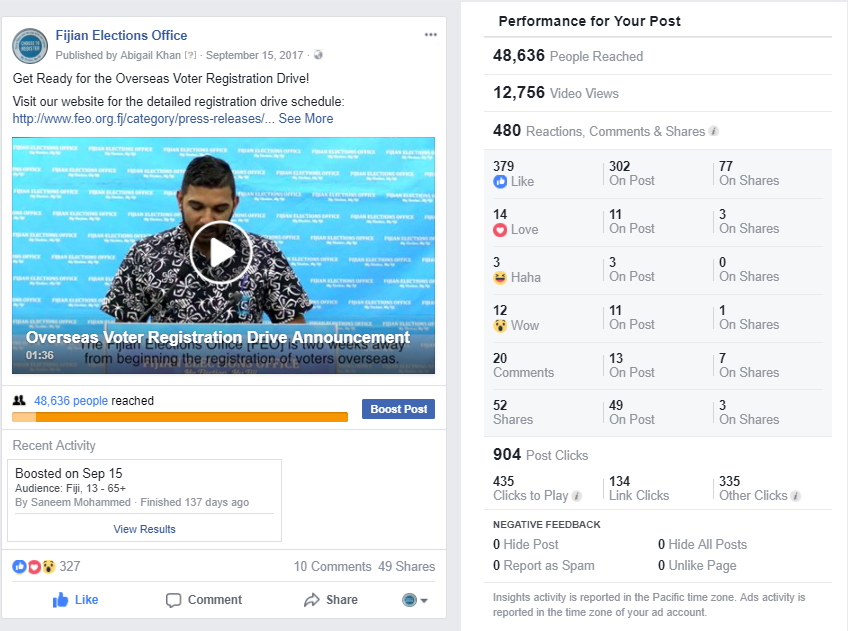Image resolution: width=848 pixels, height=631 pixels.
Task: Click the 'Performance for Your Post' heading
Action: click(589, 21)
